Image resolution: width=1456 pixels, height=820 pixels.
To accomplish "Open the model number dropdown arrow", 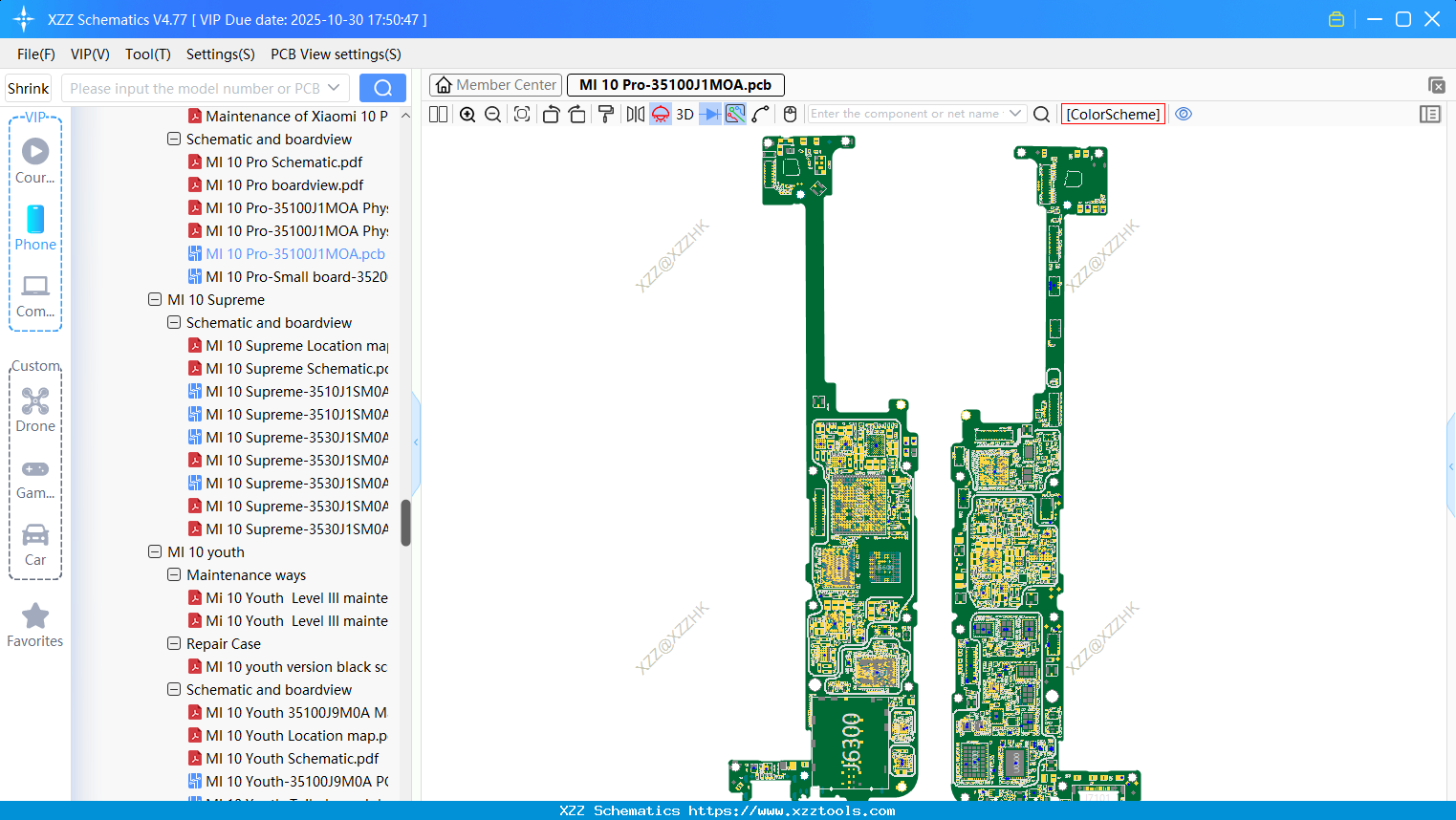I will point(334,88).
